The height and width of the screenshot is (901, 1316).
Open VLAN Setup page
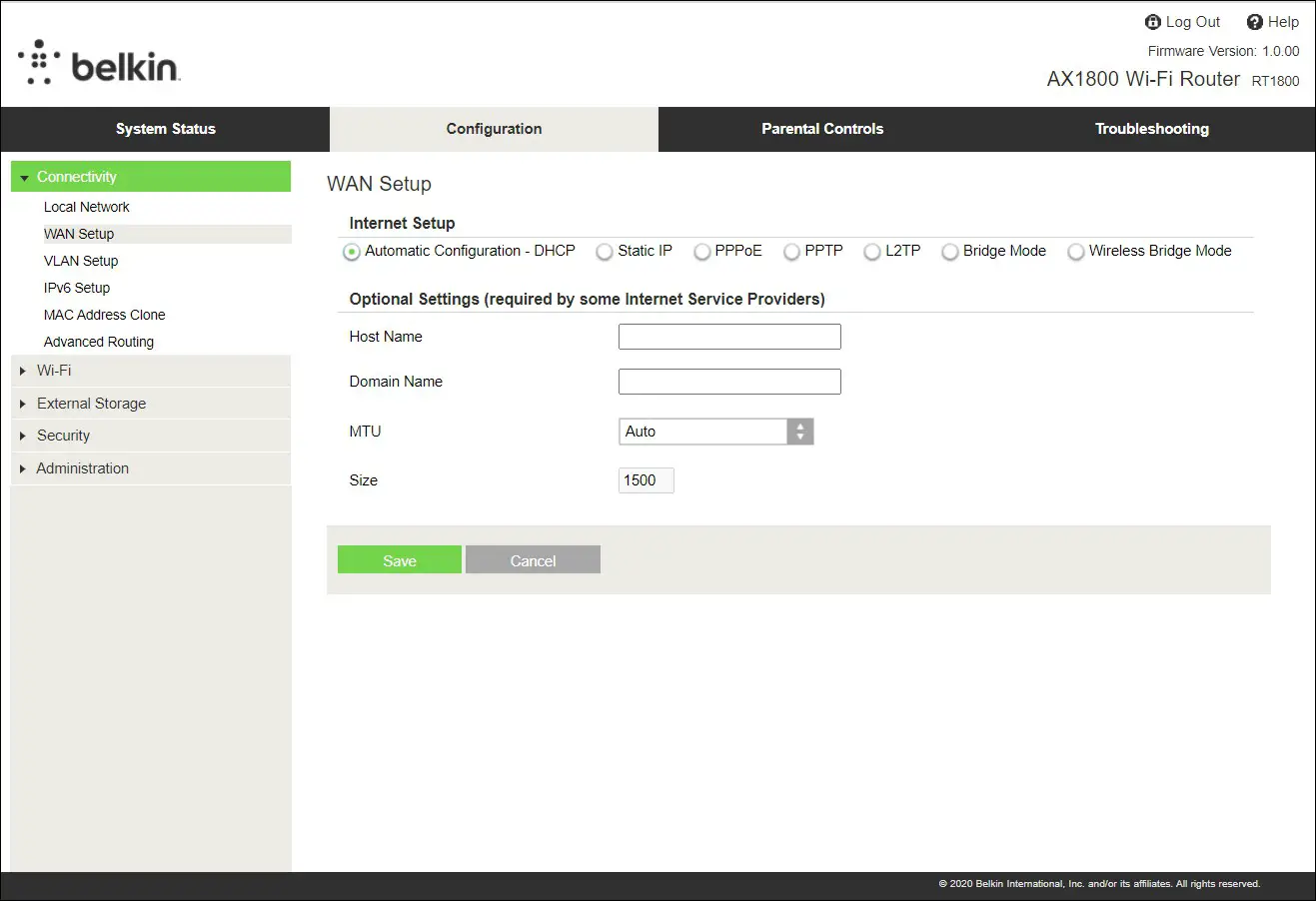pos(81,261)
